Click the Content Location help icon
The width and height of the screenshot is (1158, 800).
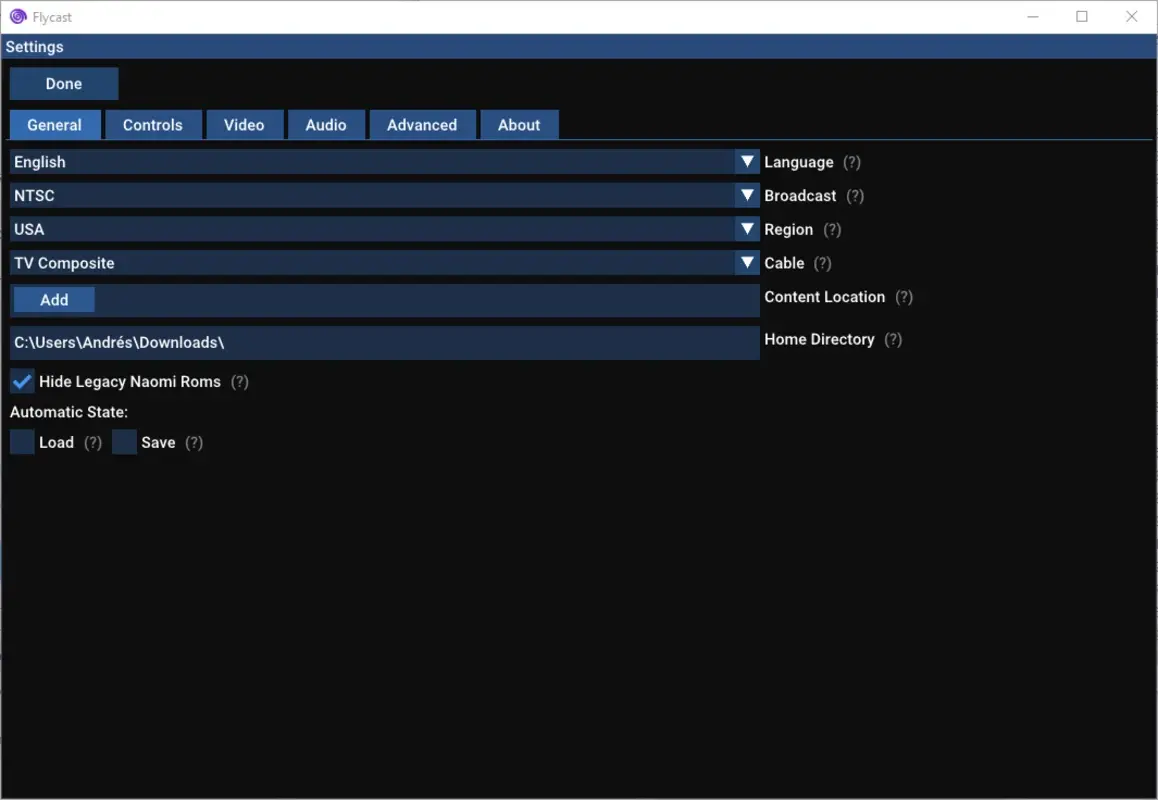pos(904,297)
